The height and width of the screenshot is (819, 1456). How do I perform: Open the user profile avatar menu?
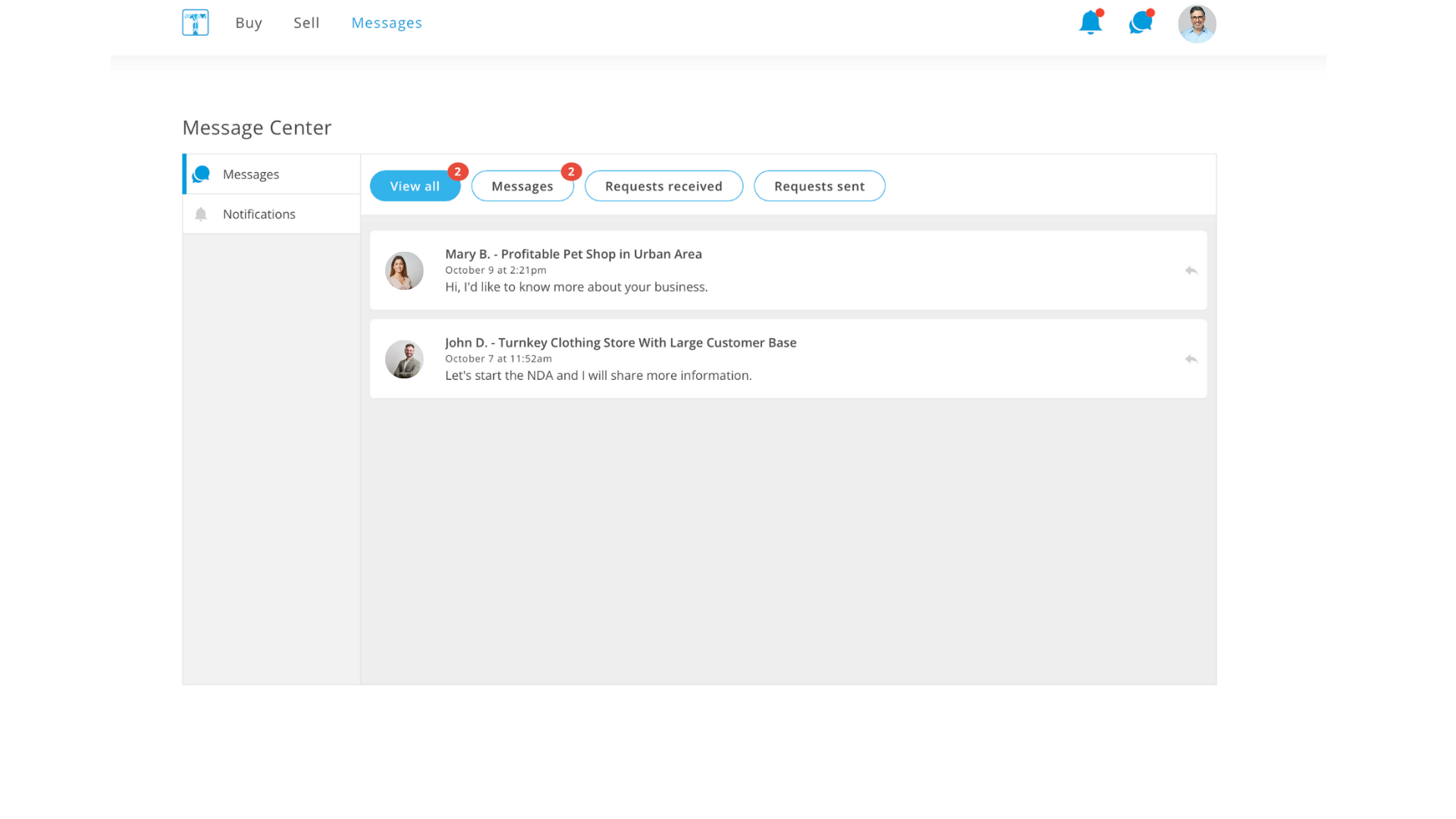point(1197,24)
